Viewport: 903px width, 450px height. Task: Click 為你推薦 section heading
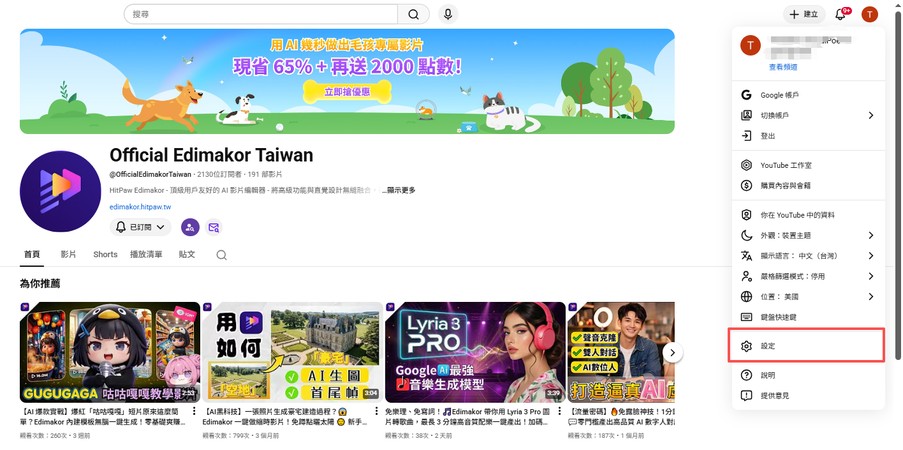point(40,283)
